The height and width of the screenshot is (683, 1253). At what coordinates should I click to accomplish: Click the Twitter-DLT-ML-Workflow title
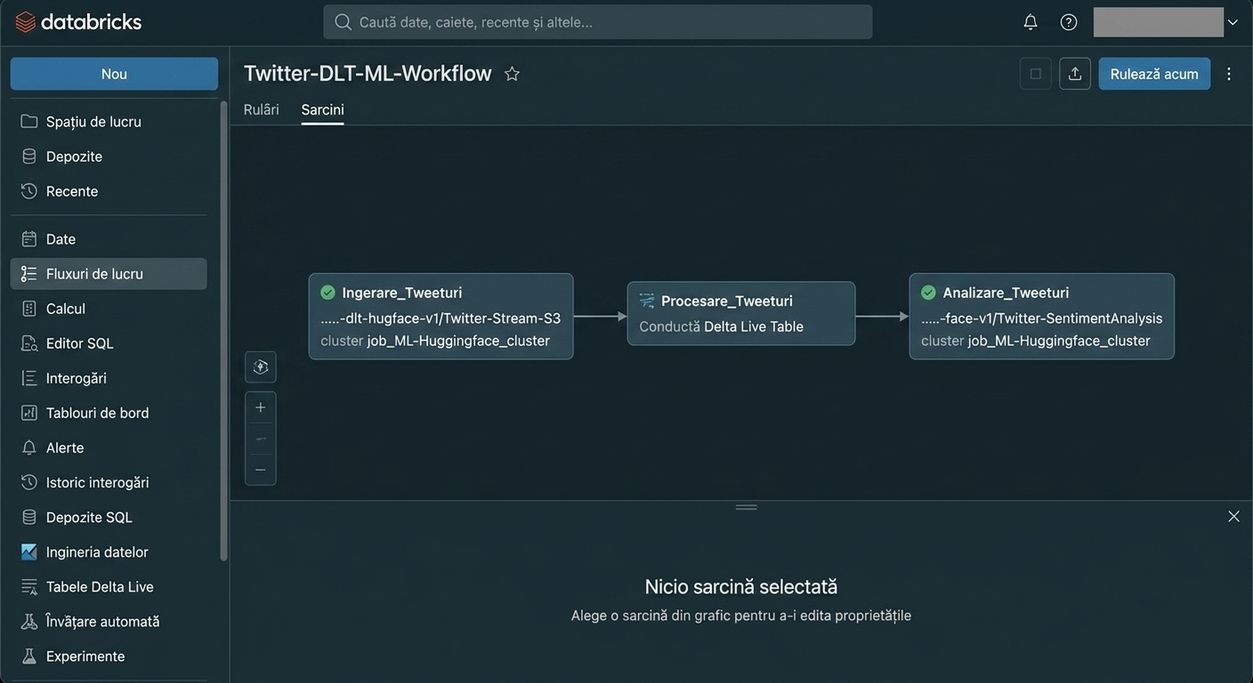click(368, 73)
